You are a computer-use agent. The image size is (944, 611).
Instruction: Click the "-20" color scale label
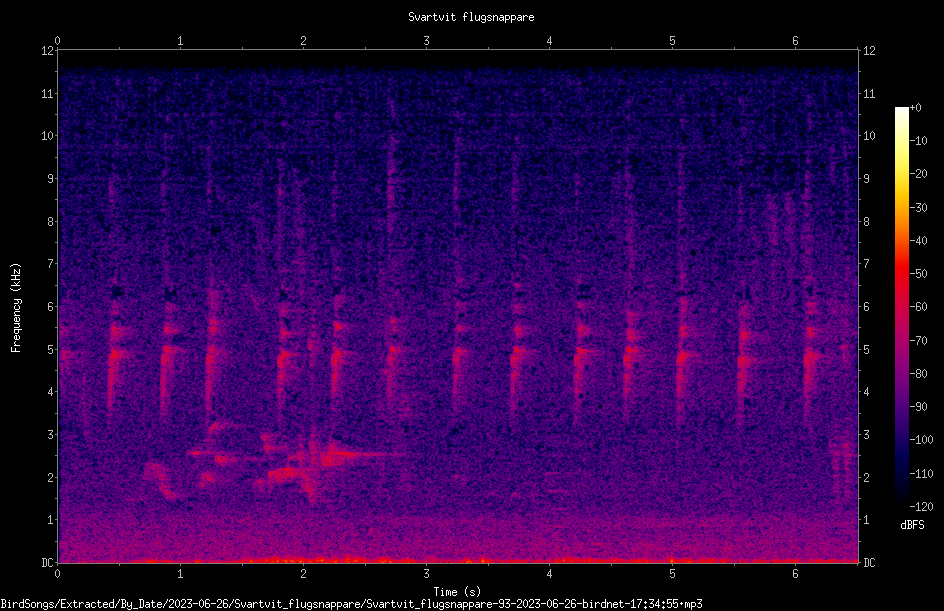pos(918,174)
